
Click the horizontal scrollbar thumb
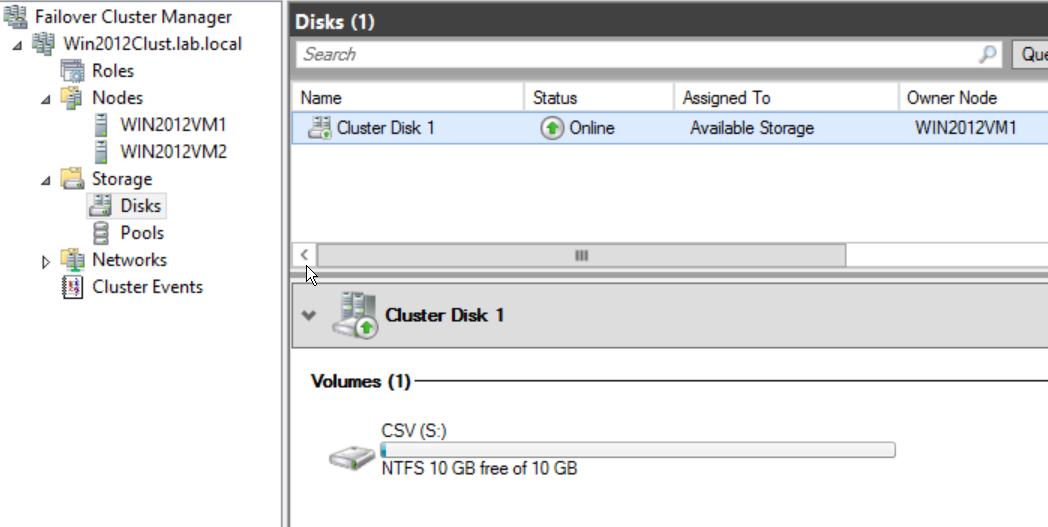click(x=581, y=255)
